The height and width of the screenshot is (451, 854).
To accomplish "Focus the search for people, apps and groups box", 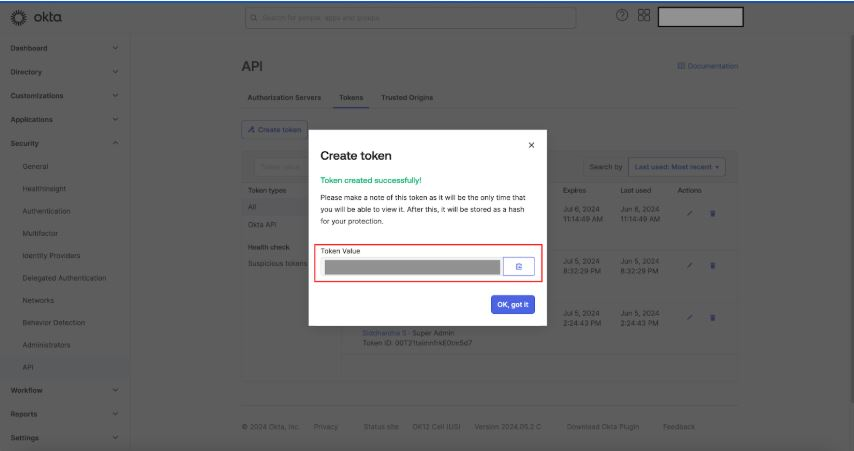I will click(411, 17).
